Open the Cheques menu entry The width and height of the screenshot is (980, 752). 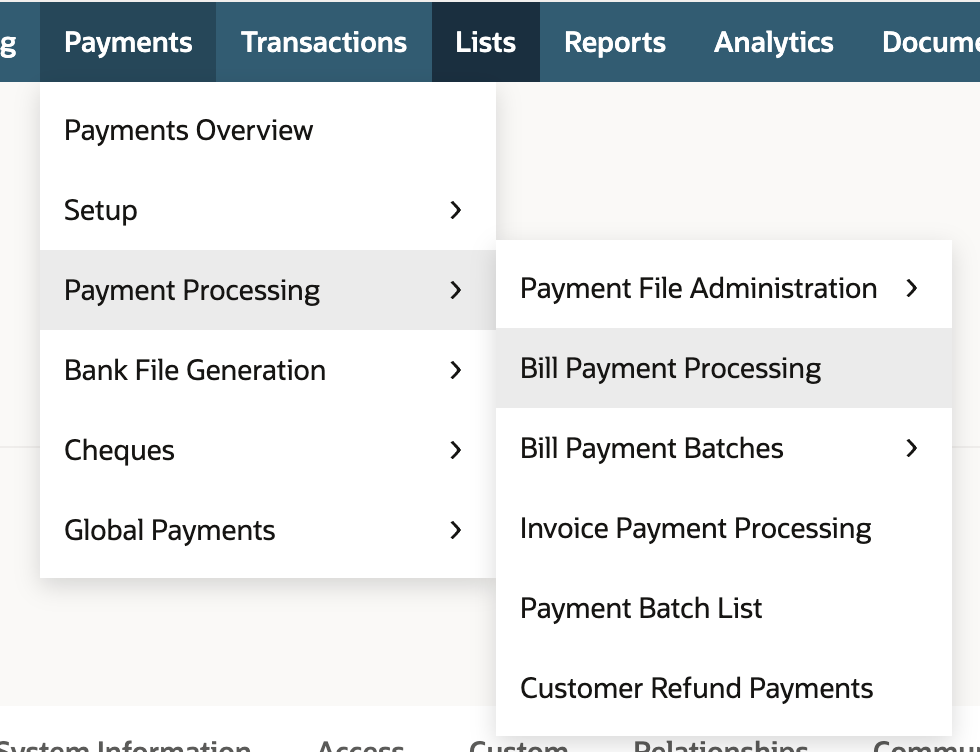click(x=268, y=450)
